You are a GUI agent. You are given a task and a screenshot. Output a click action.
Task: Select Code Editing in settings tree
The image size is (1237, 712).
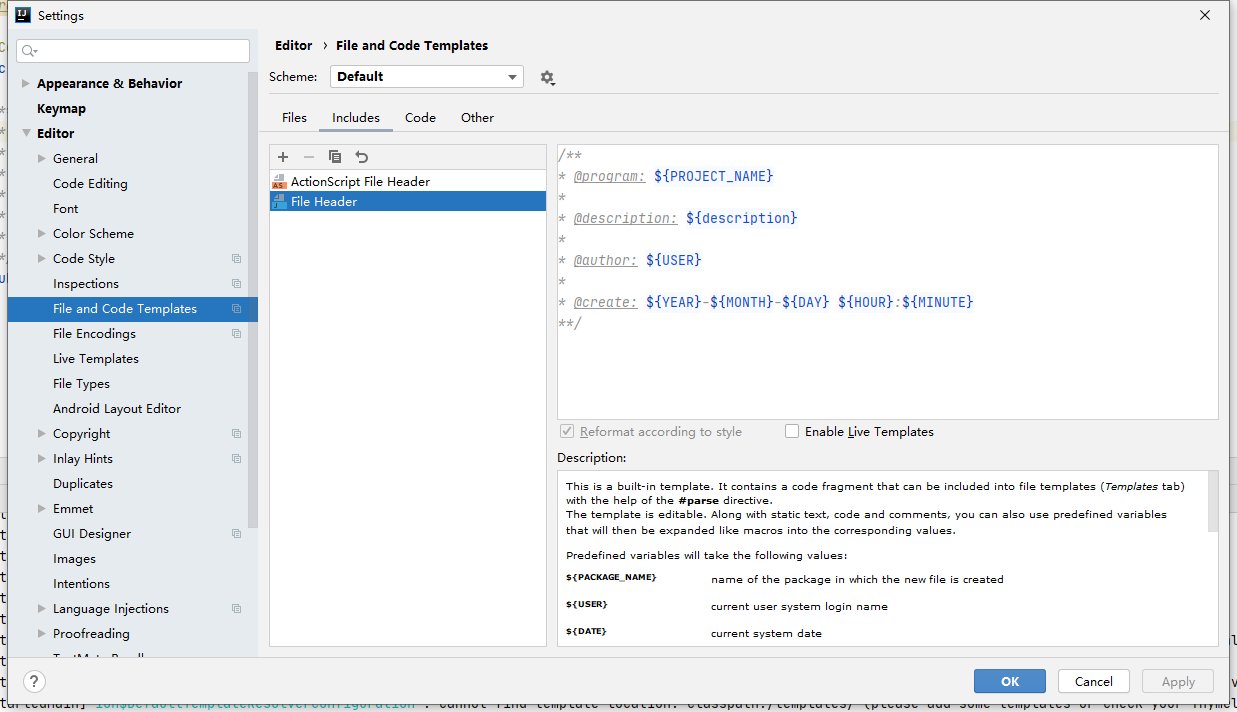90,184
